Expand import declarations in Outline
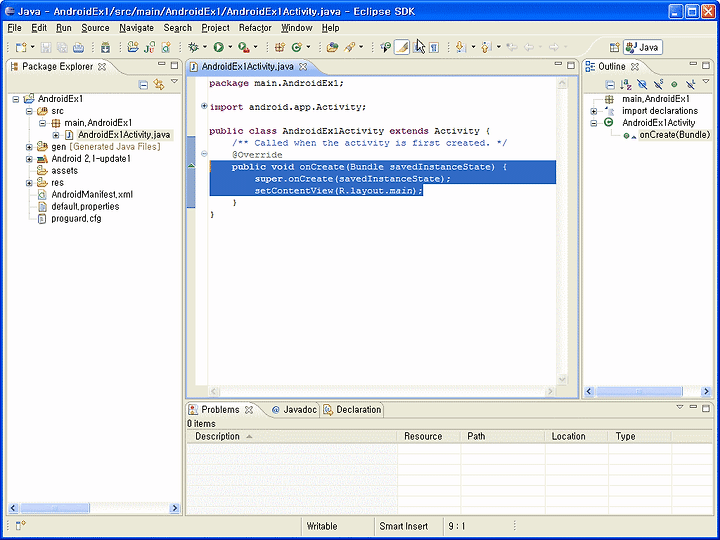The width and height of the screenshot is (720, 540). click(594, 111)
